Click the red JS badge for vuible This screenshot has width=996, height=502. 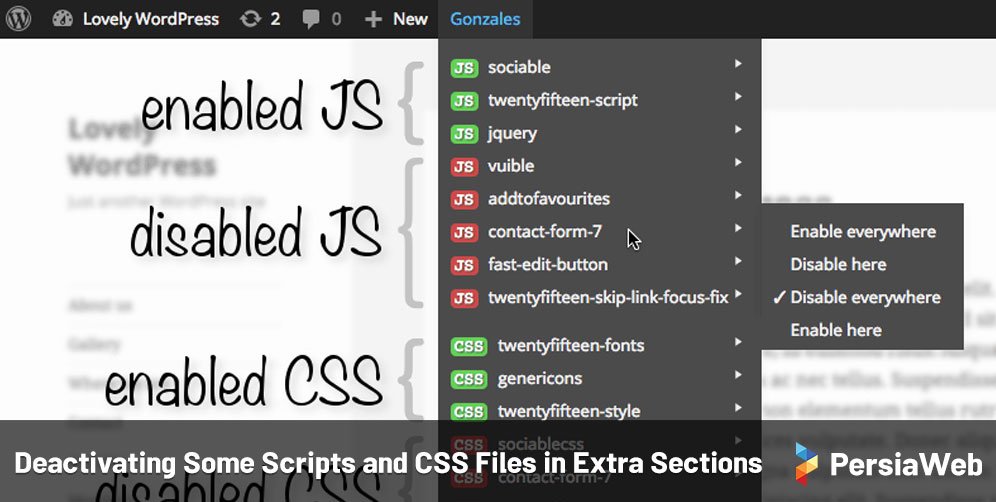click(x=464, y=166)
